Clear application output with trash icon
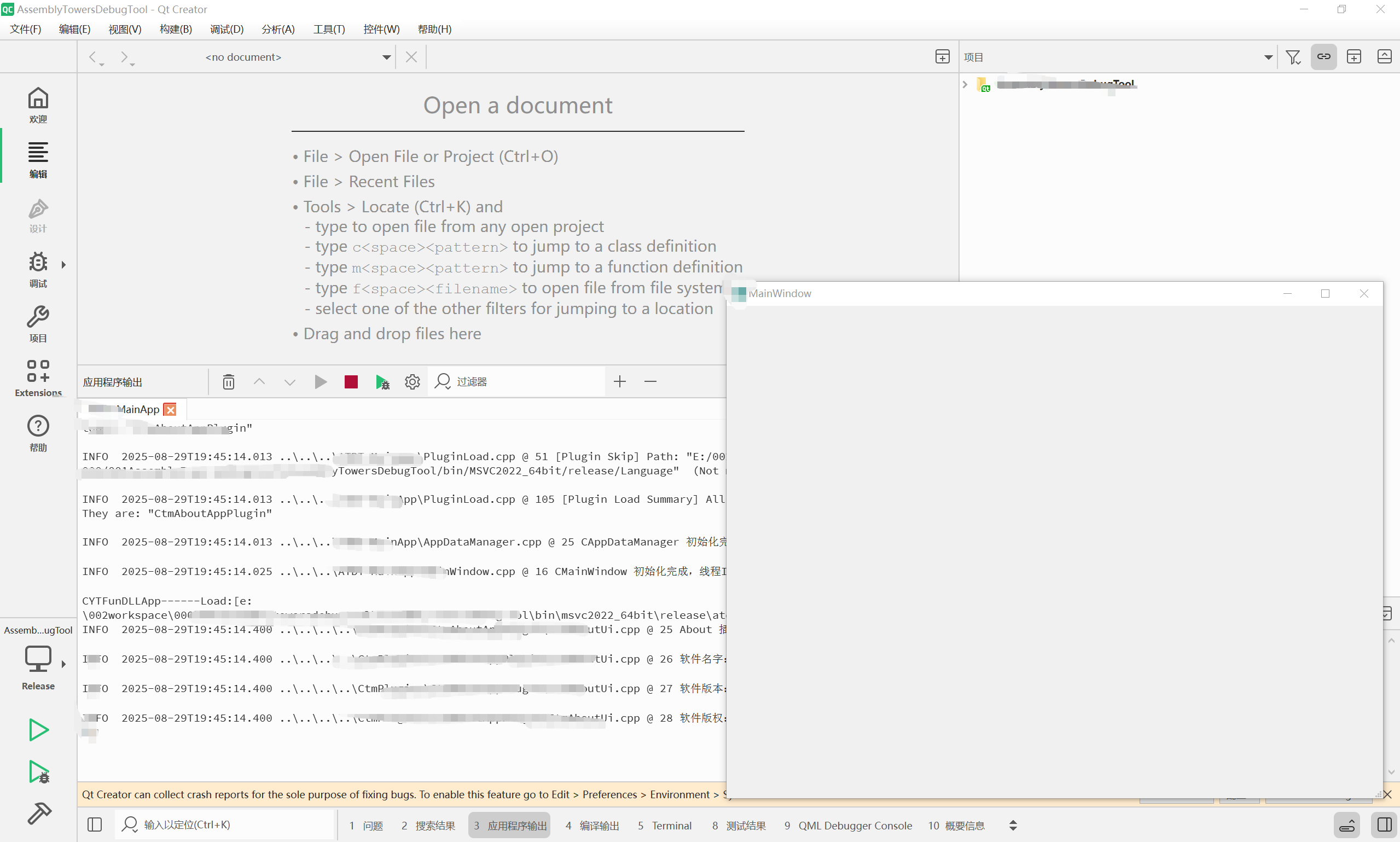This screenshot has width=1400, height=842. pos(229,382)
